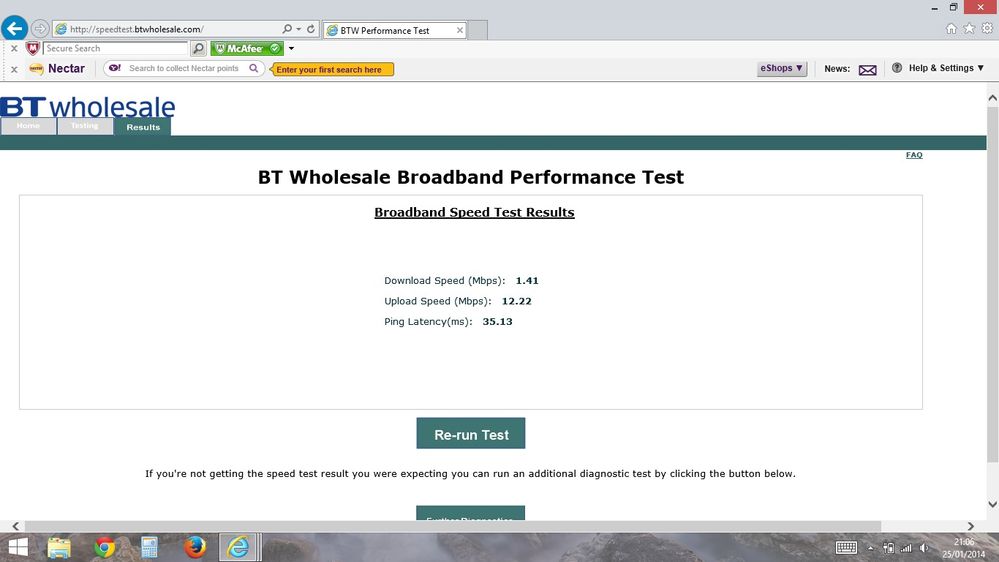Screen dimensions: 999x562
Task: Click the McAfee shield logo icon
Action: [x=32, y=48]
